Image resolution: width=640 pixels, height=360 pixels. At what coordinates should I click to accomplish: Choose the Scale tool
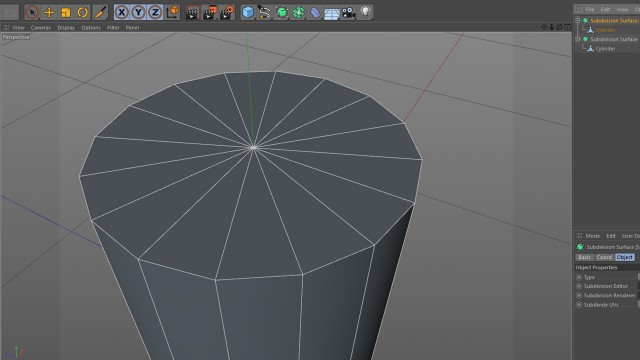(x=66, y=13)
